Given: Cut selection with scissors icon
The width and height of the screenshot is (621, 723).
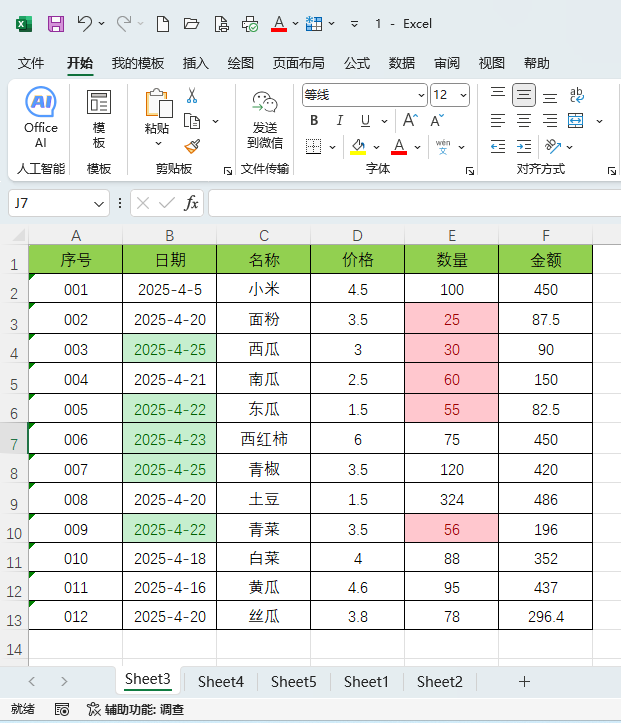Looking at the screenshot, I should (192, 95).
